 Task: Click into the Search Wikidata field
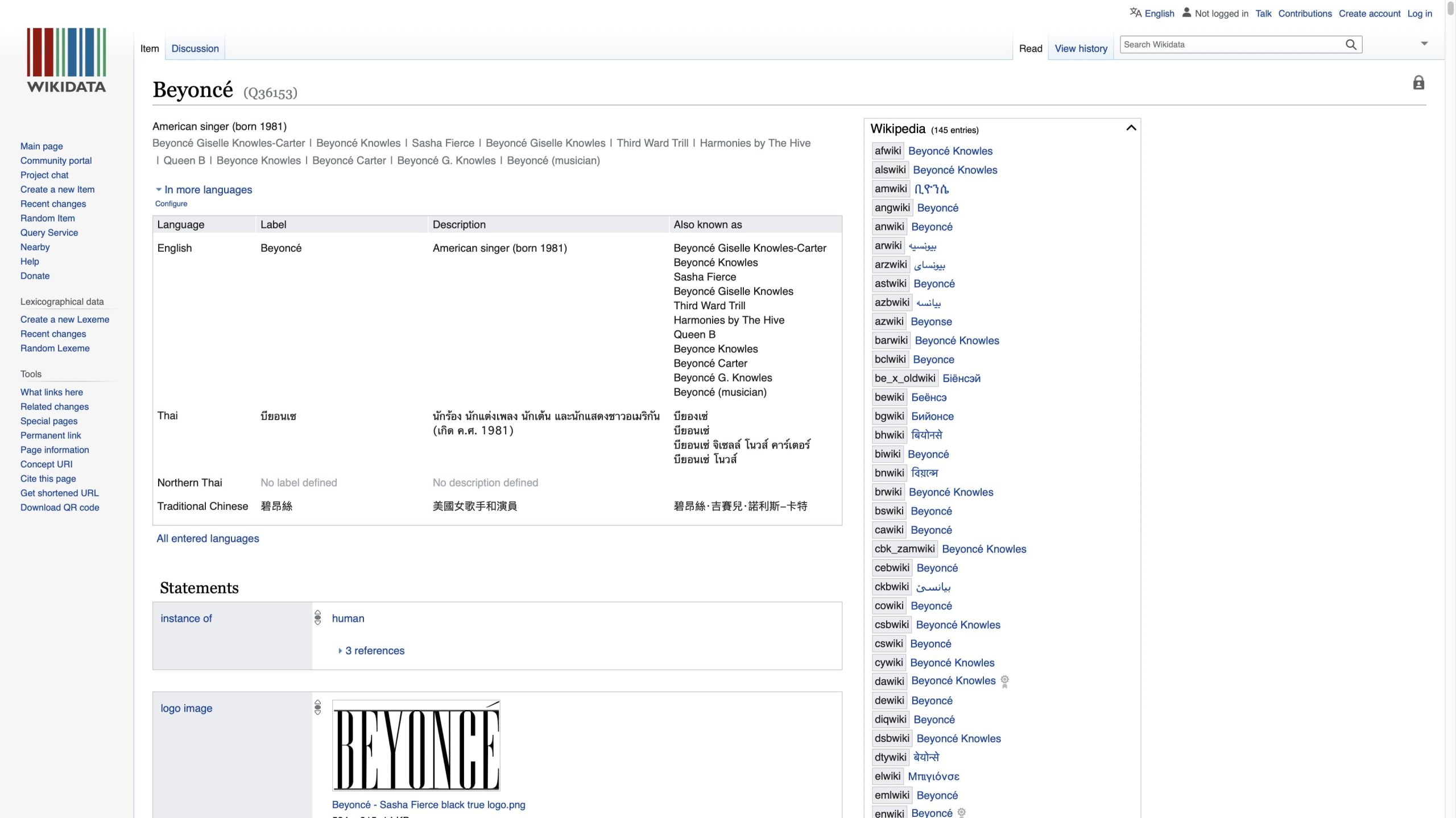[1228, 44]
